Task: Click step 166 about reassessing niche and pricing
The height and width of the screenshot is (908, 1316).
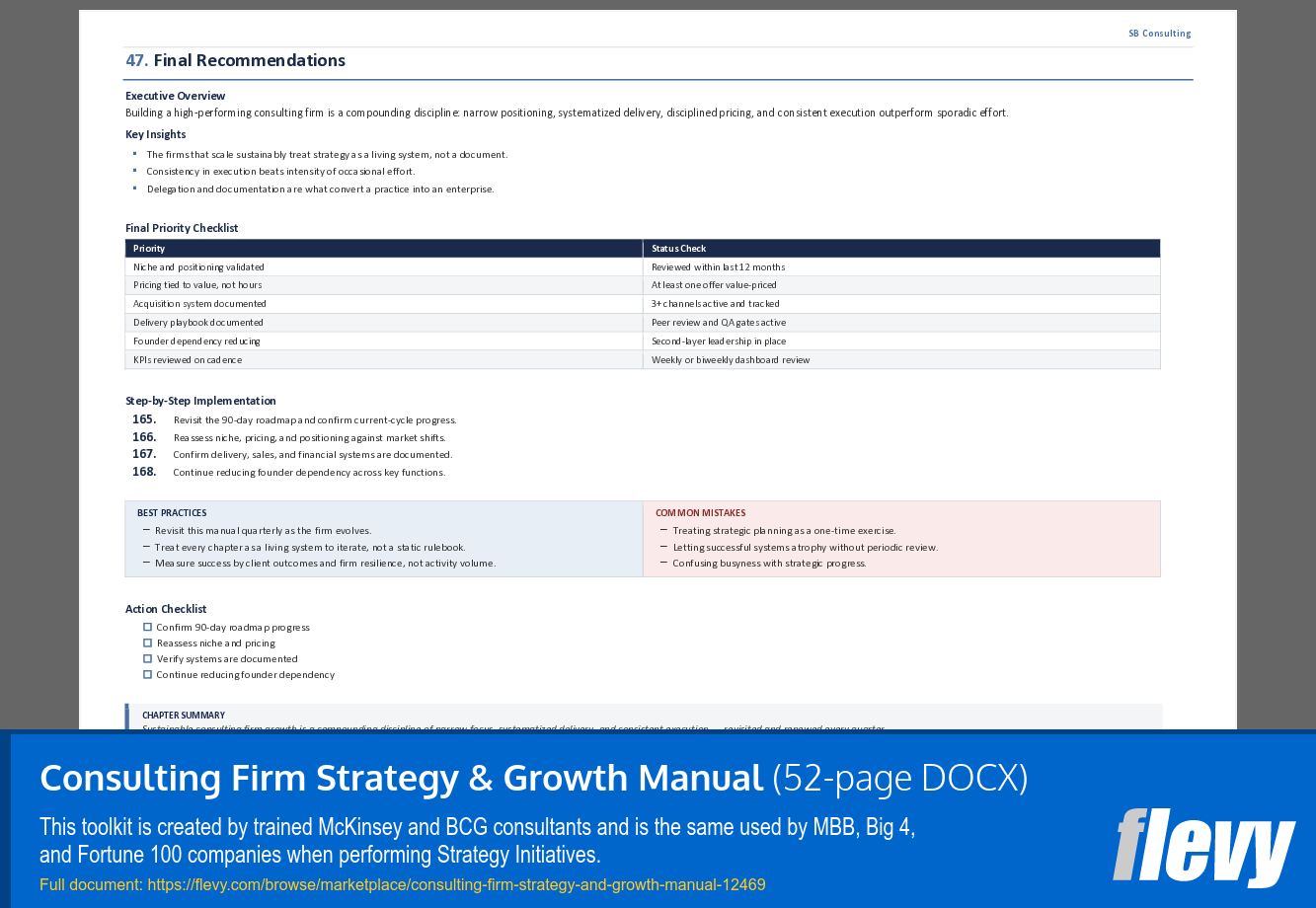Action: 289,437
